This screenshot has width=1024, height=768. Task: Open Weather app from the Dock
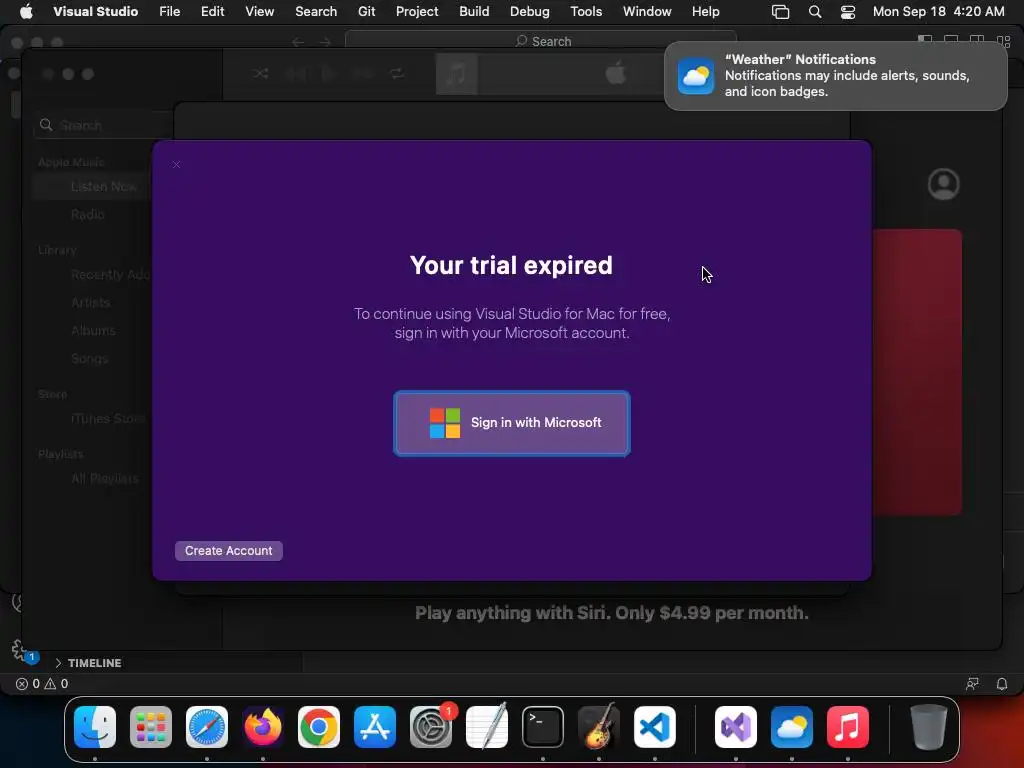point(792,727)
